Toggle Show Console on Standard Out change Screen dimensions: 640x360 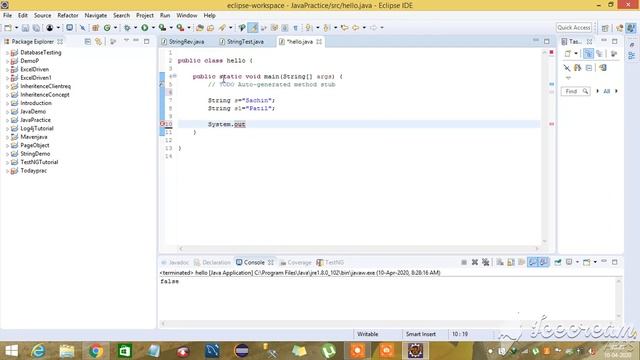(x=533, y=262)
